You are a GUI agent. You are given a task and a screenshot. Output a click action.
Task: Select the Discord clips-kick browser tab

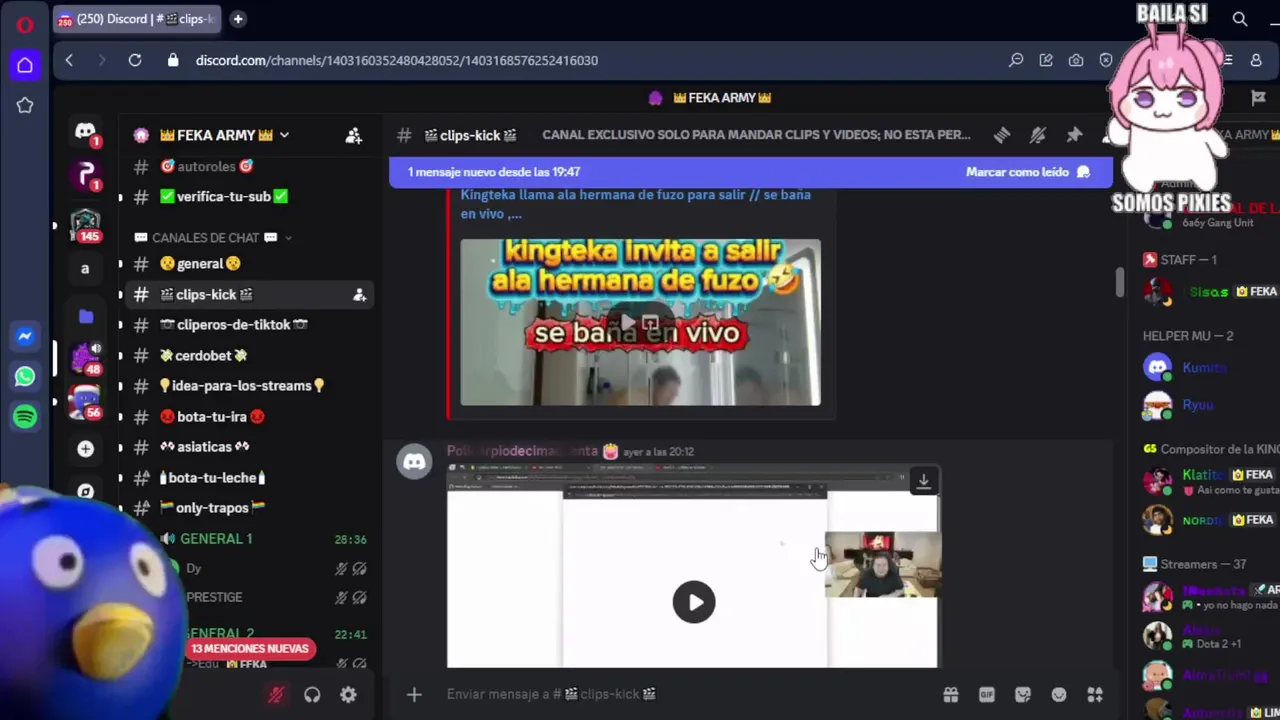(136, 18)
